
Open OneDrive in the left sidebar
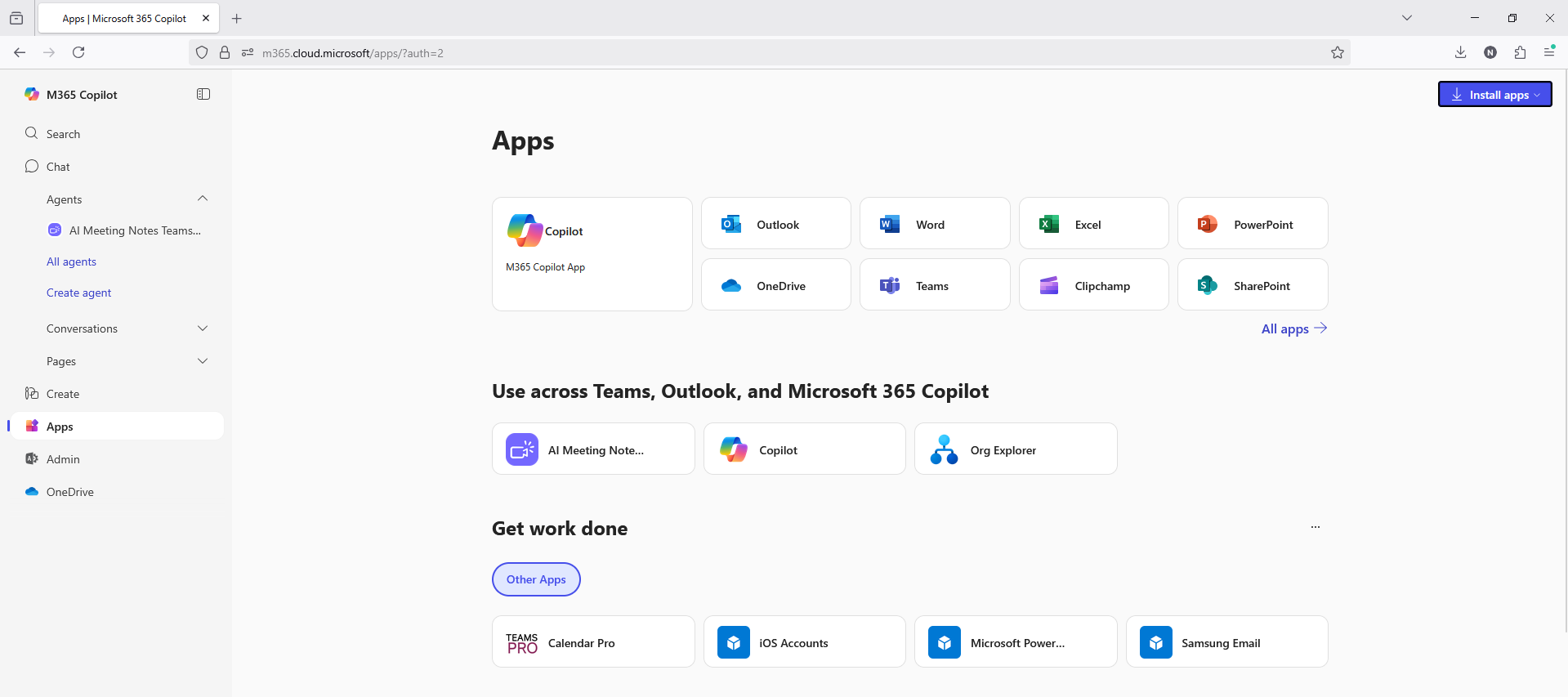[x=117, y=491]
